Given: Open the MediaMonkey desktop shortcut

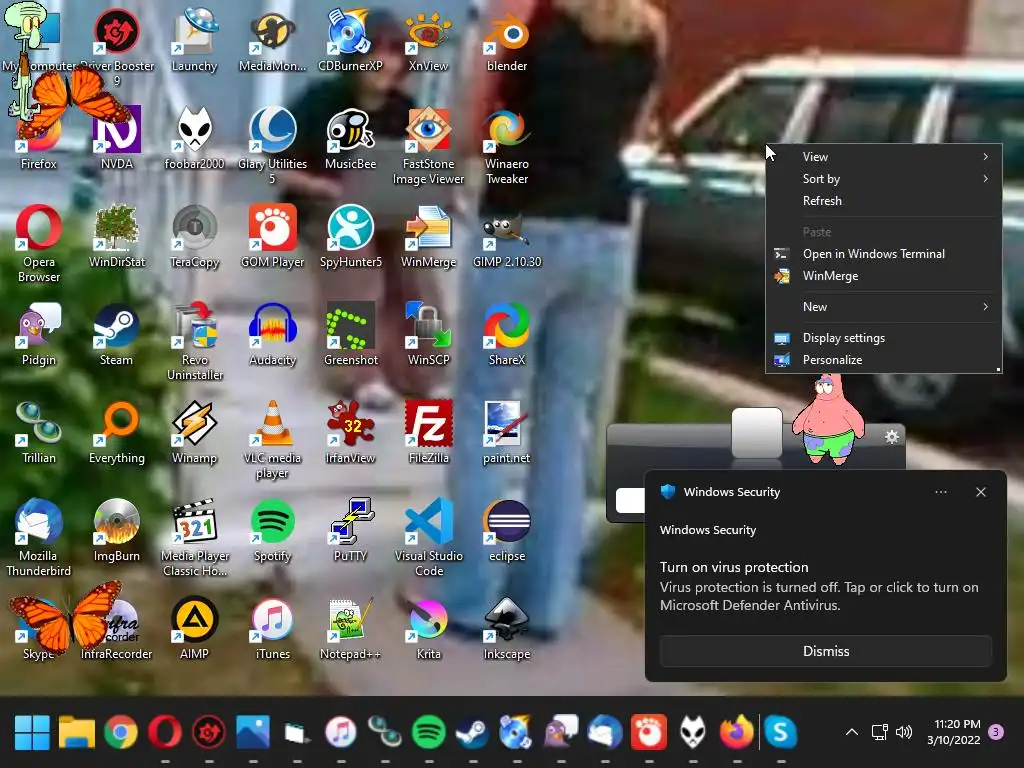Looking at the screenshot, I should click(272, 39).
